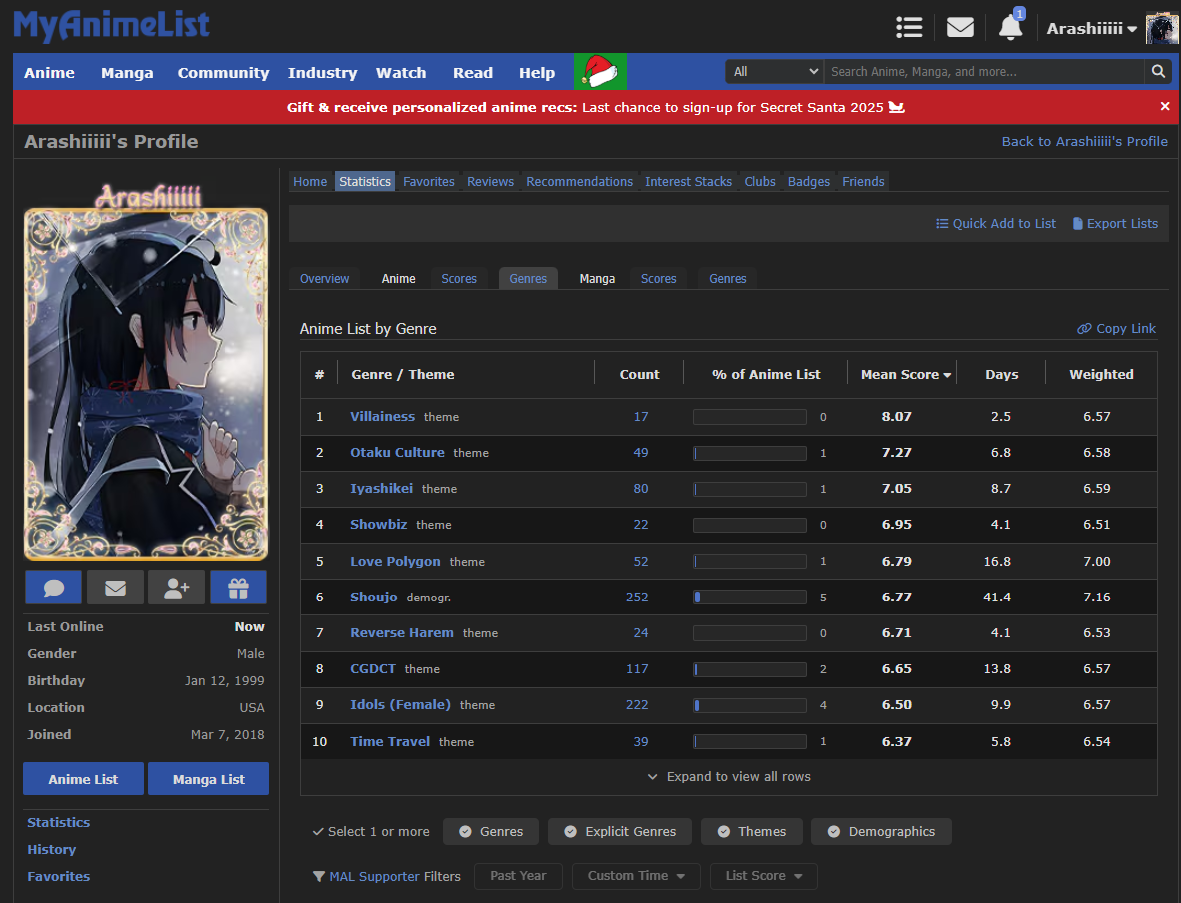Click the gift icon button under profile picture

pos(238,587)
